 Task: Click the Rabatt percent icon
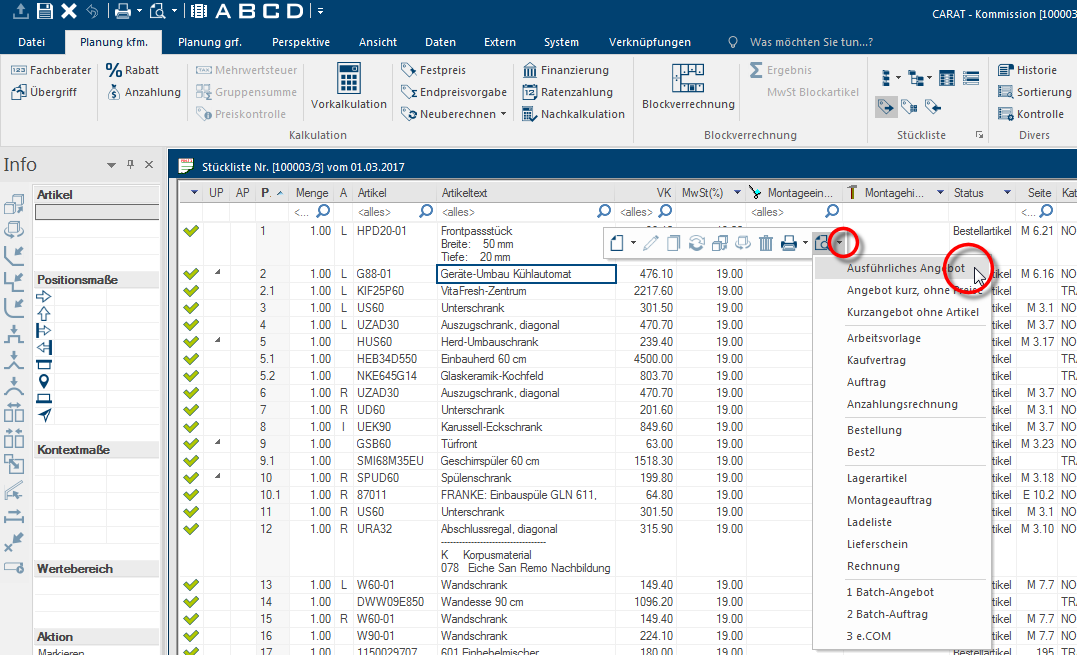(114, 70)
